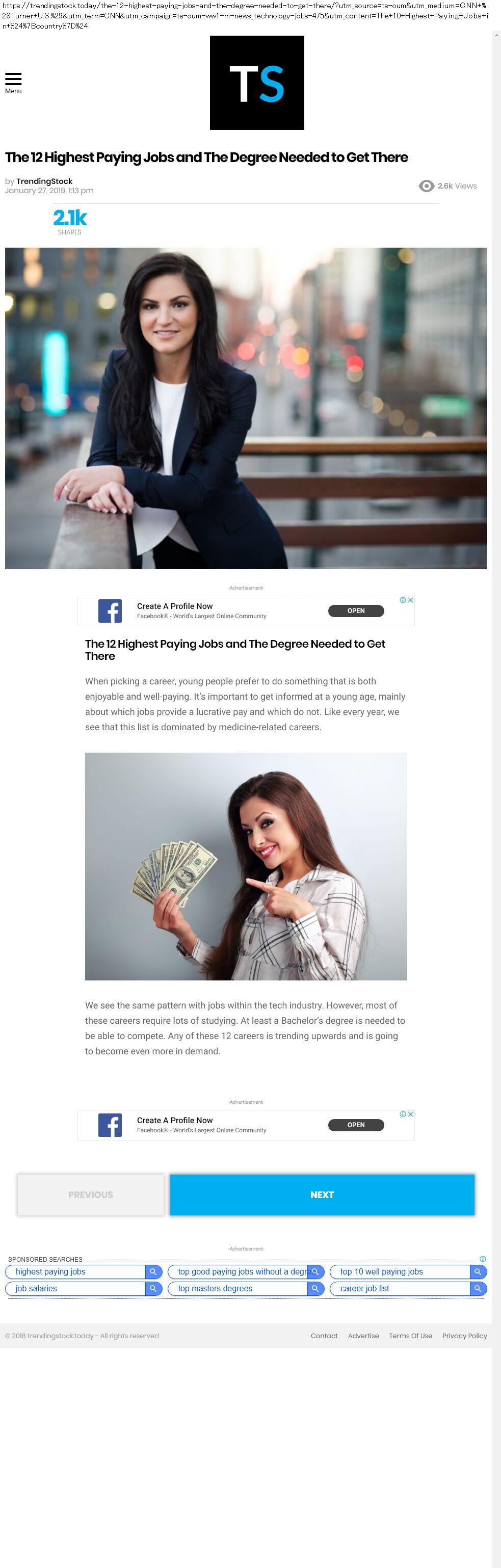
Task: Search icon beside career job list
Action: [479, 1289]
